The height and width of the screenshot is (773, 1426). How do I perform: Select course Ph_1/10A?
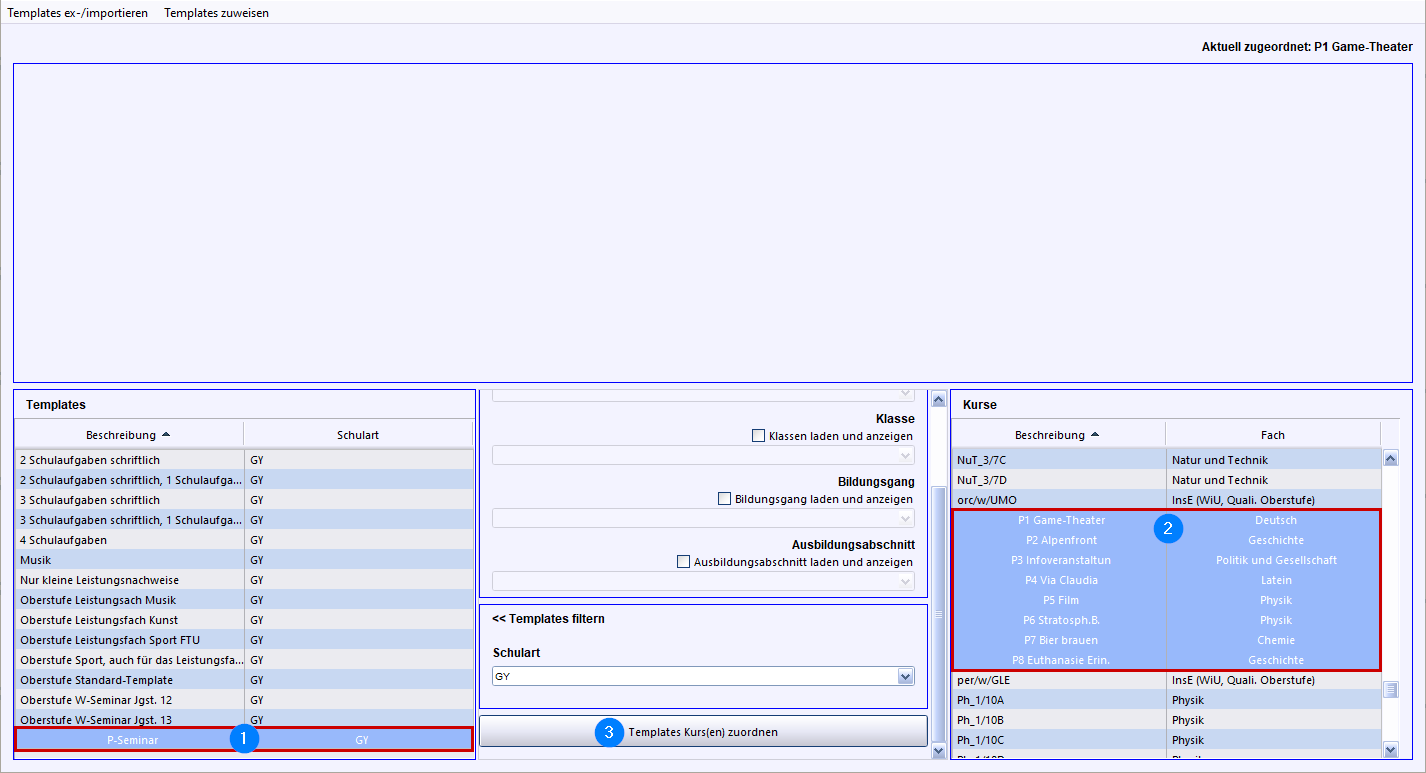coord(1166,700)
